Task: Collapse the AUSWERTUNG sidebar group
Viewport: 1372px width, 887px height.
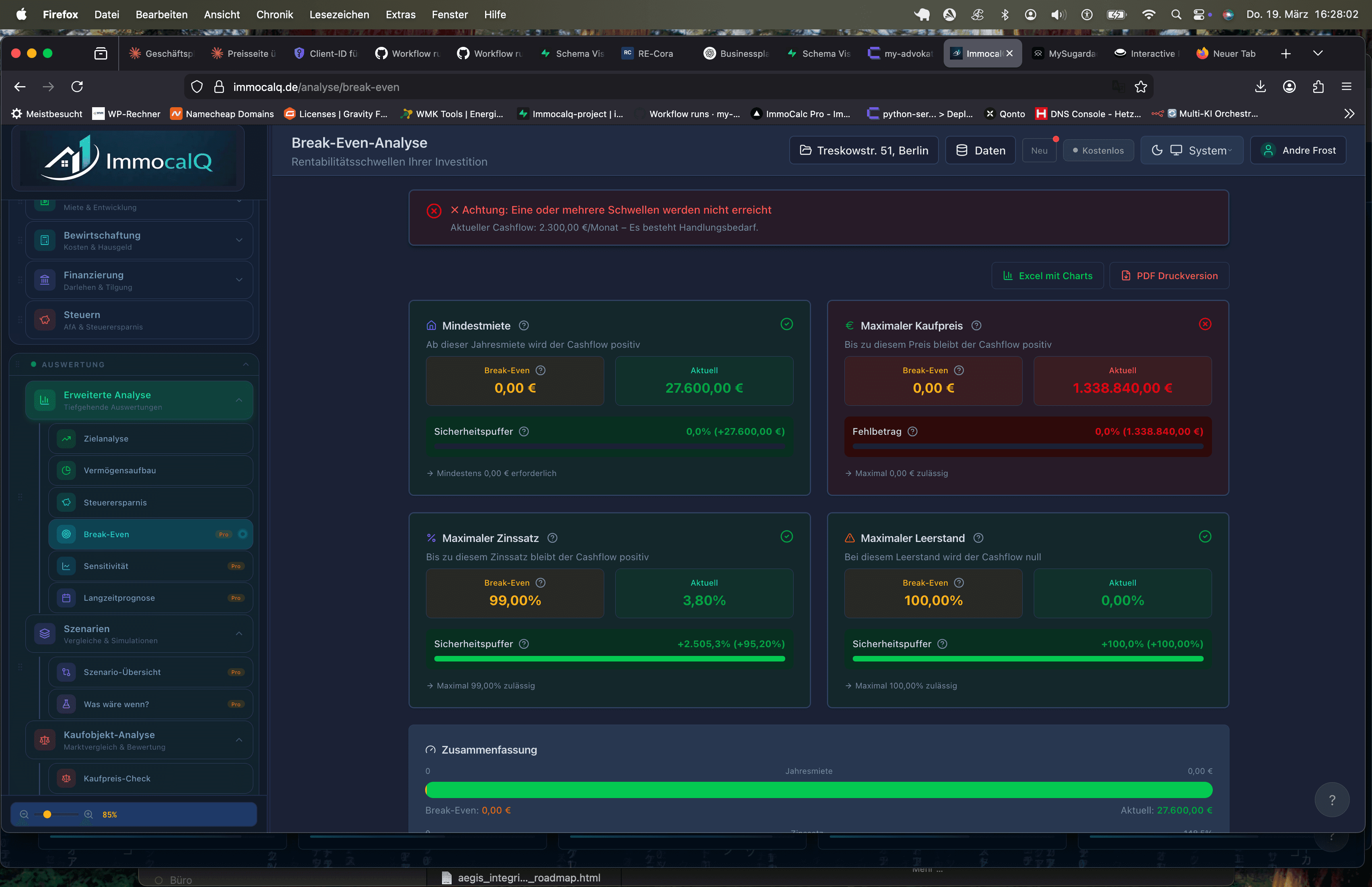Action: click(x=246, y=364)
